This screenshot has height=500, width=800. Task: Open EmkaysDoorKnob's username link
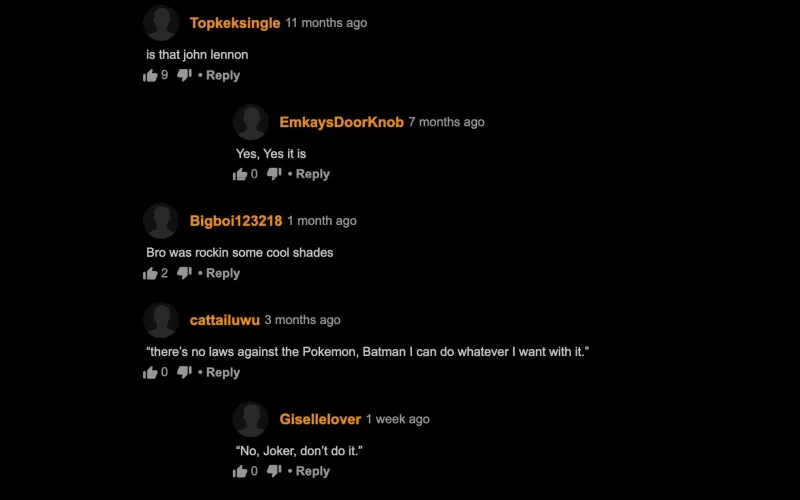[x=341, y=122]
